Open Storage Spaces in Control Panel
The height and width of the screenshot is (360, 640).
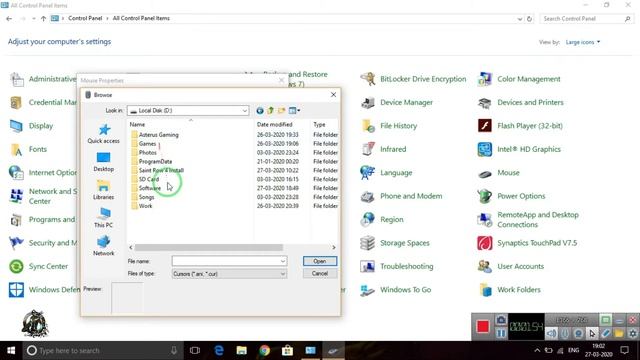pyautogui.click(x=395, y=243)
